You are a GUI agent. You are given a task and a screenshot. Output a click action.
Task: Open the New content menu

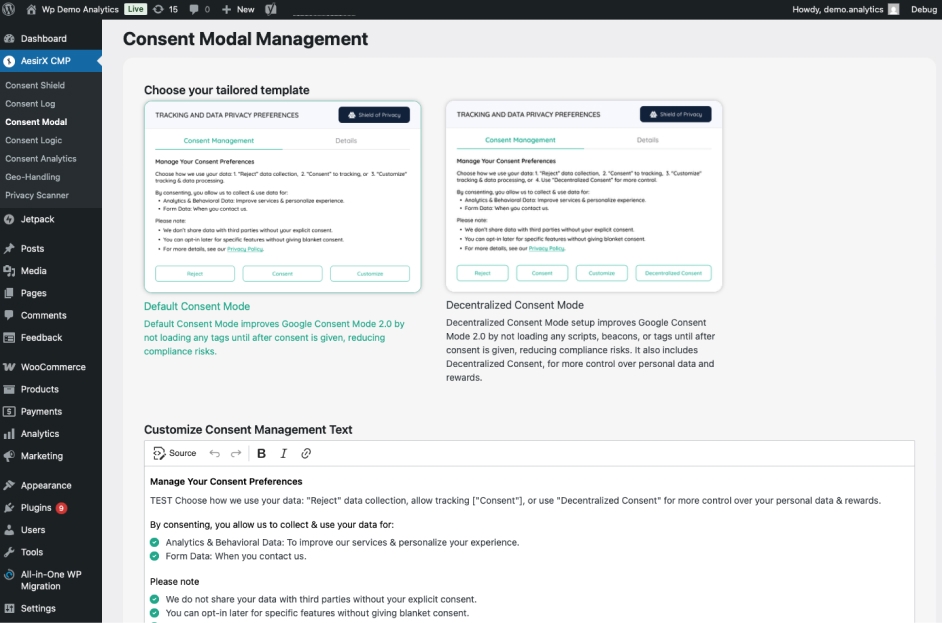(x=238, y=9)
